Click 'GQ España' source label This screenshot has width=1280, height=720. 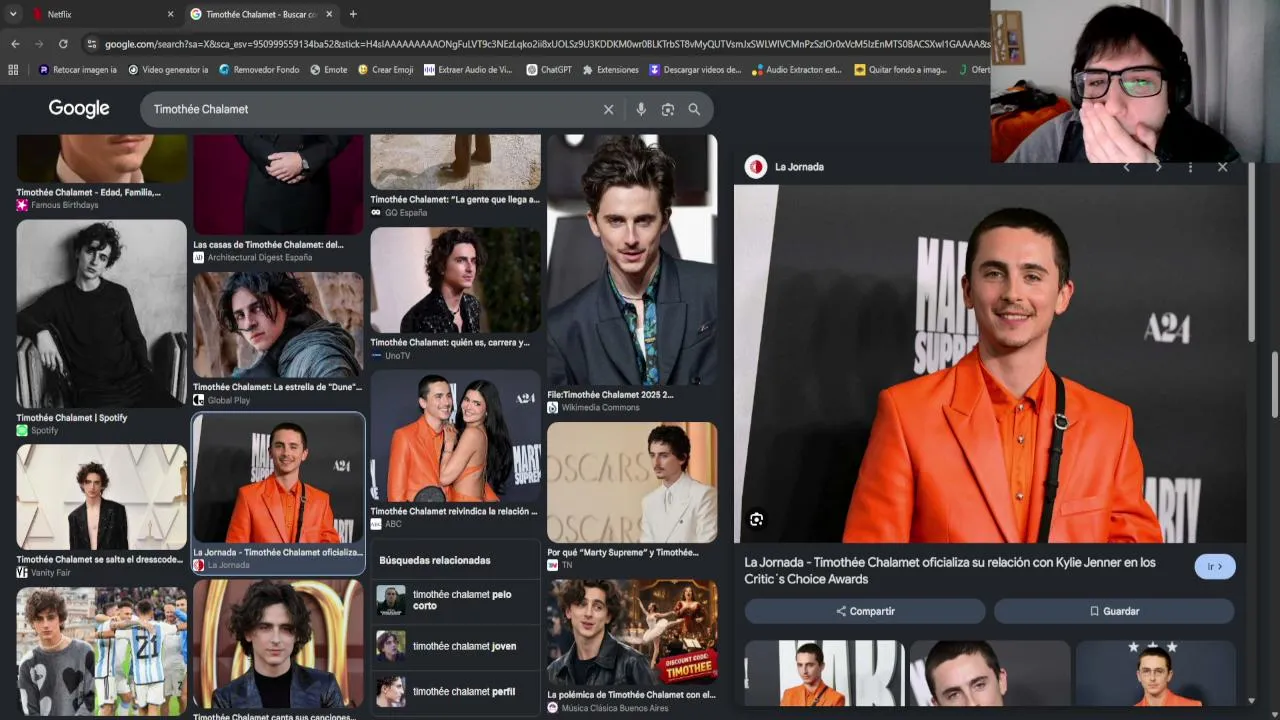tap(406, 213)
